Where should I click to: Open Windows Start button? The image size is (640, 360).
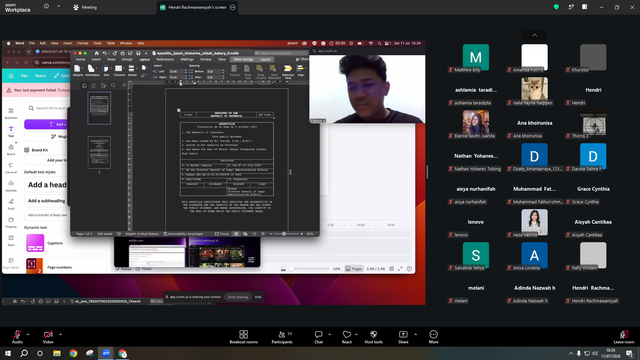click(x=8, y=353)
